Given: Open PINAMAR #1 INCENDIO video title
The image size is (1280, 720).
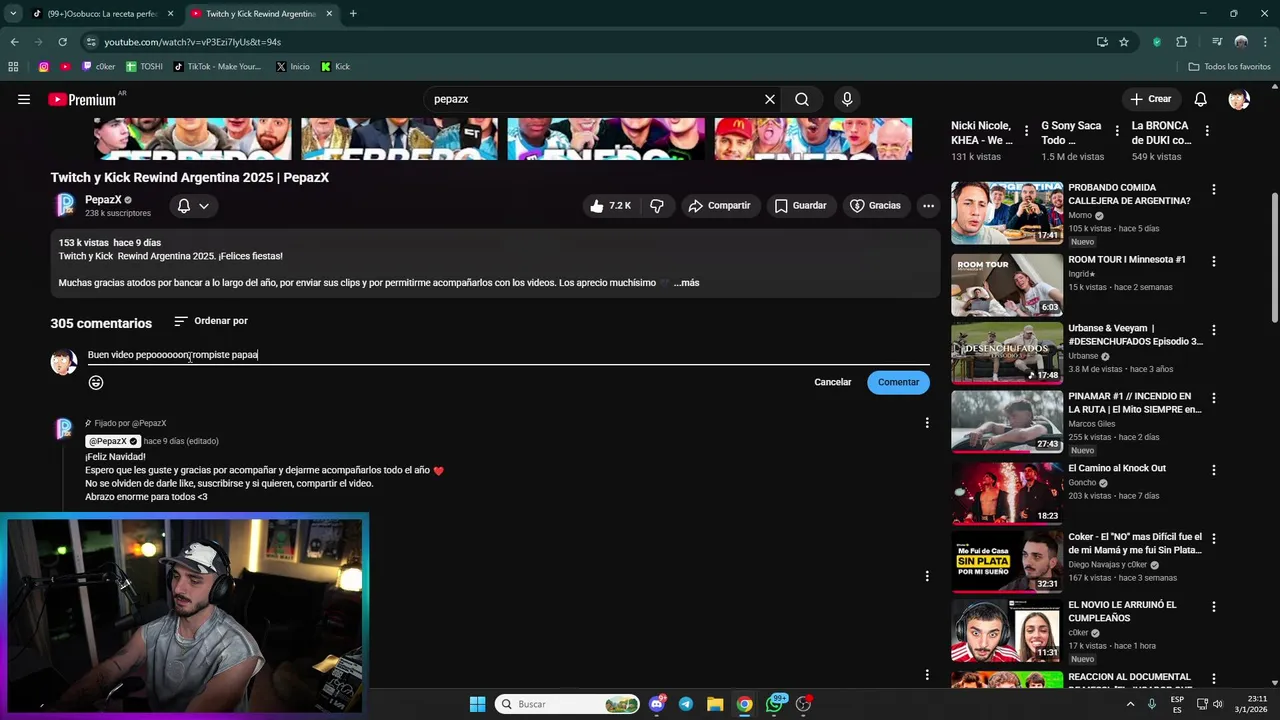Looking at the screenshot, I should tap(1135, 403).
